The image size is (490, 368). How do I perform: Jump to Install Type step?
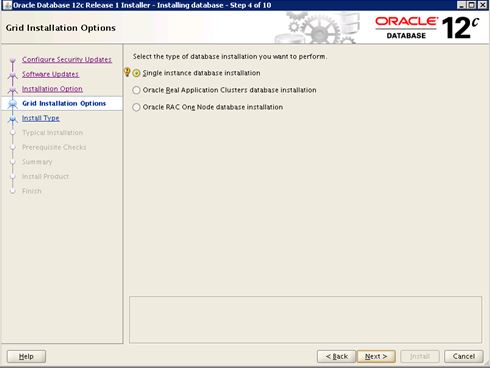[41, 118]
